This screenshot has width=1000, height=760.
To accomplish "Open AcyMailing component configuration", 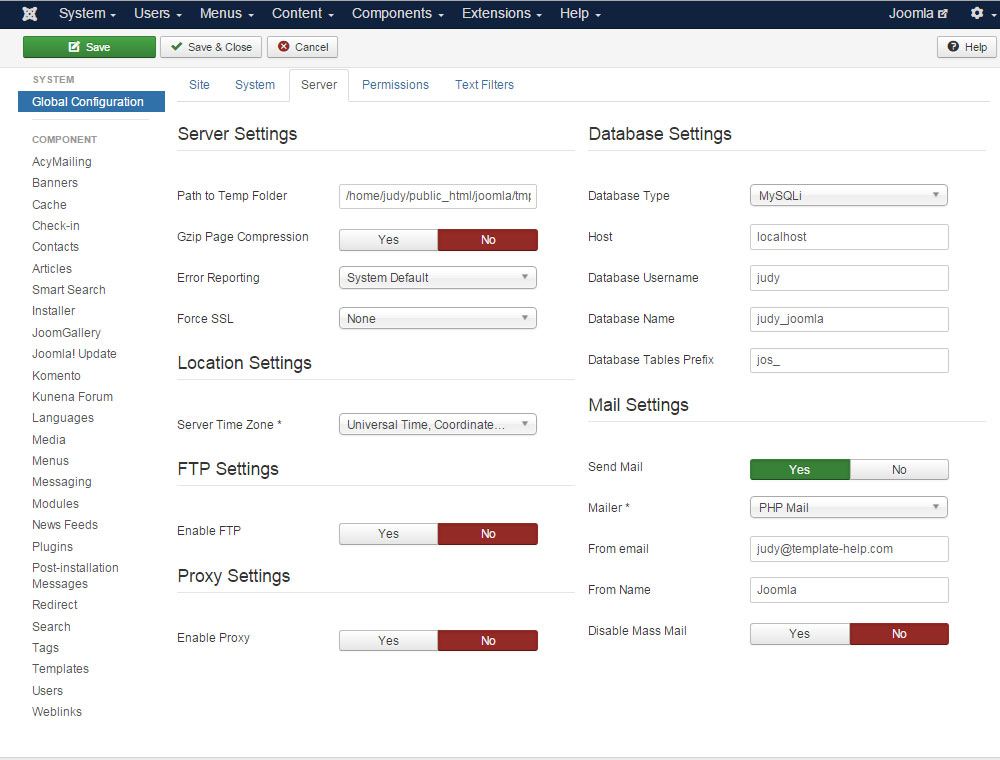I will point(62,162).
